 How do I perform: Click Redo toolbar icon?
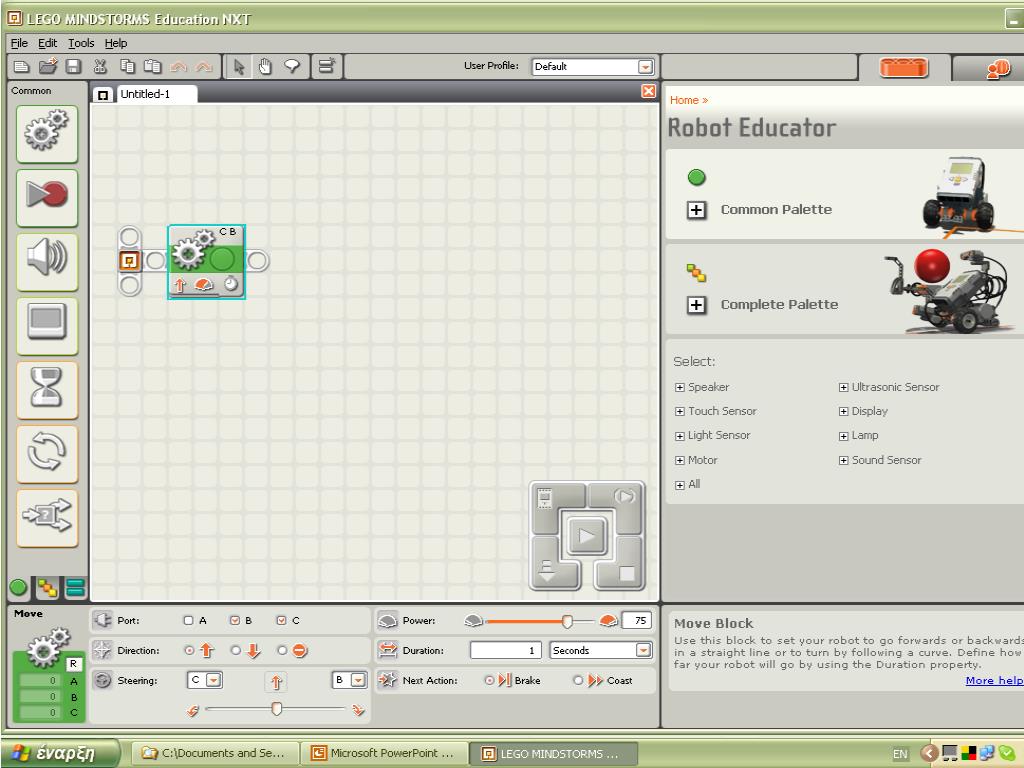coord(204,67)
